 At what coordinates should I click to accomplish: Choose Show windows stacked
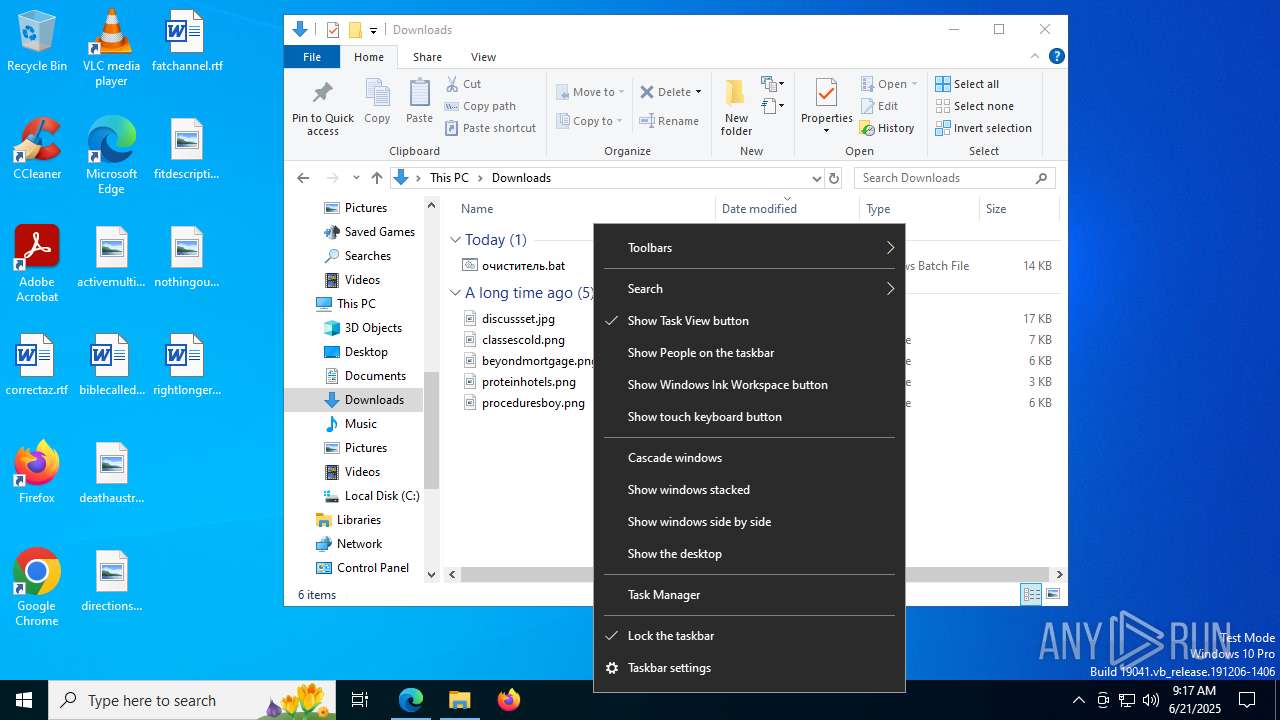point(749,490)
